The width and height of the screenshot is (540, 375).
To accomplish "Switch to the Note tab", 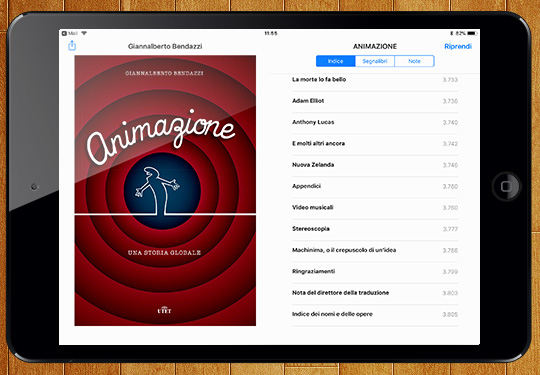I will [414, 61].
